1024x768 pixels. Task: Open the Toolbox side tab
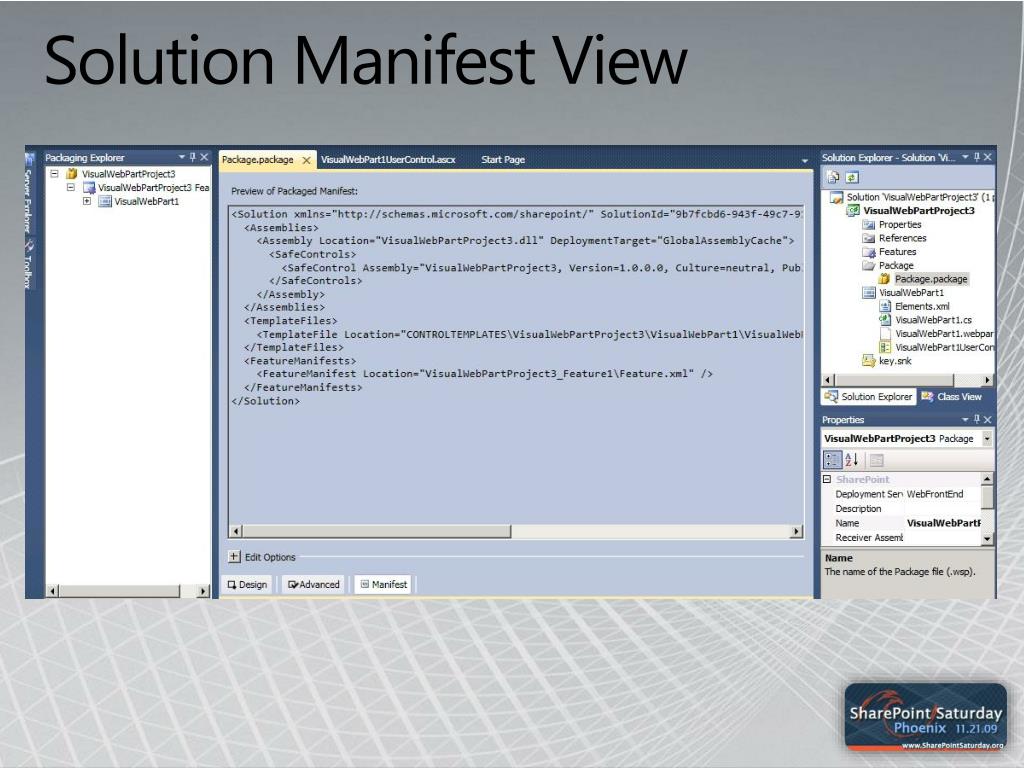pyautogui.click(x=29, y=265)
